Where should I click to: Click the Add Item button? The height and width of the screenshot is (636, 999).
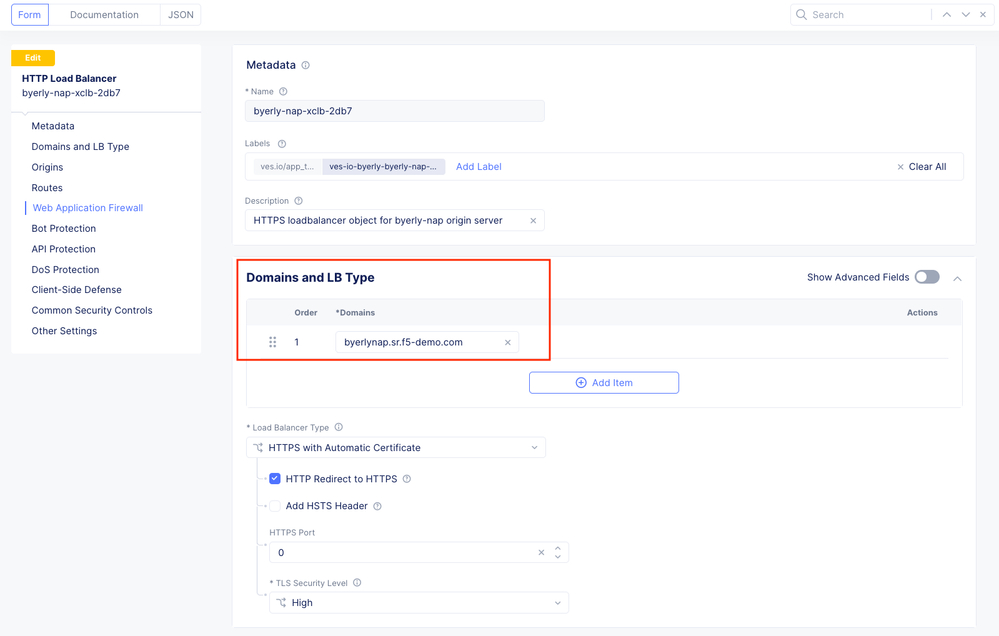[604, 383]
